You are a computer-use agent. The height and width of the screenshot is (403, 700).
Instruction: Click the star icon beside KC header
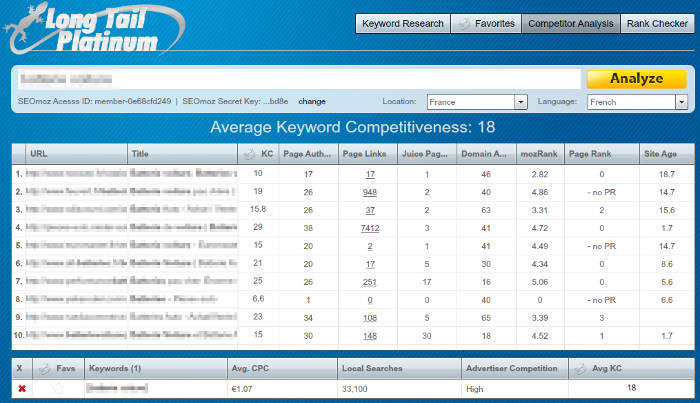pyautogui.click(x=250, y=154)
